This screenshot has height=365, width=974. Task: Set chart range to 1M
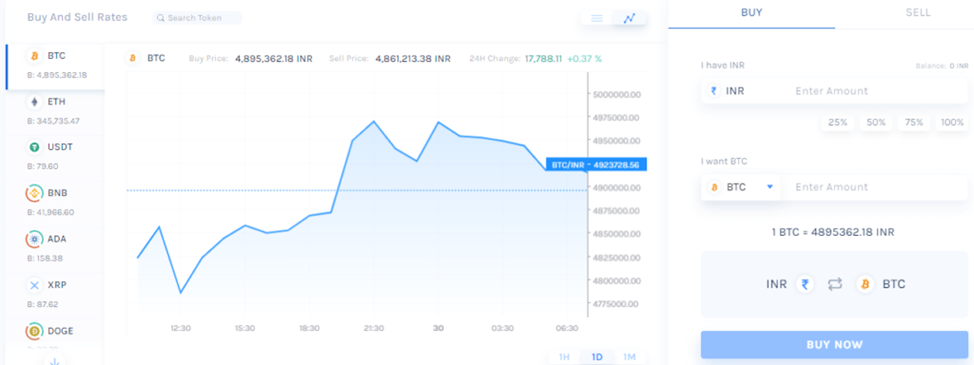pos(629,357)
